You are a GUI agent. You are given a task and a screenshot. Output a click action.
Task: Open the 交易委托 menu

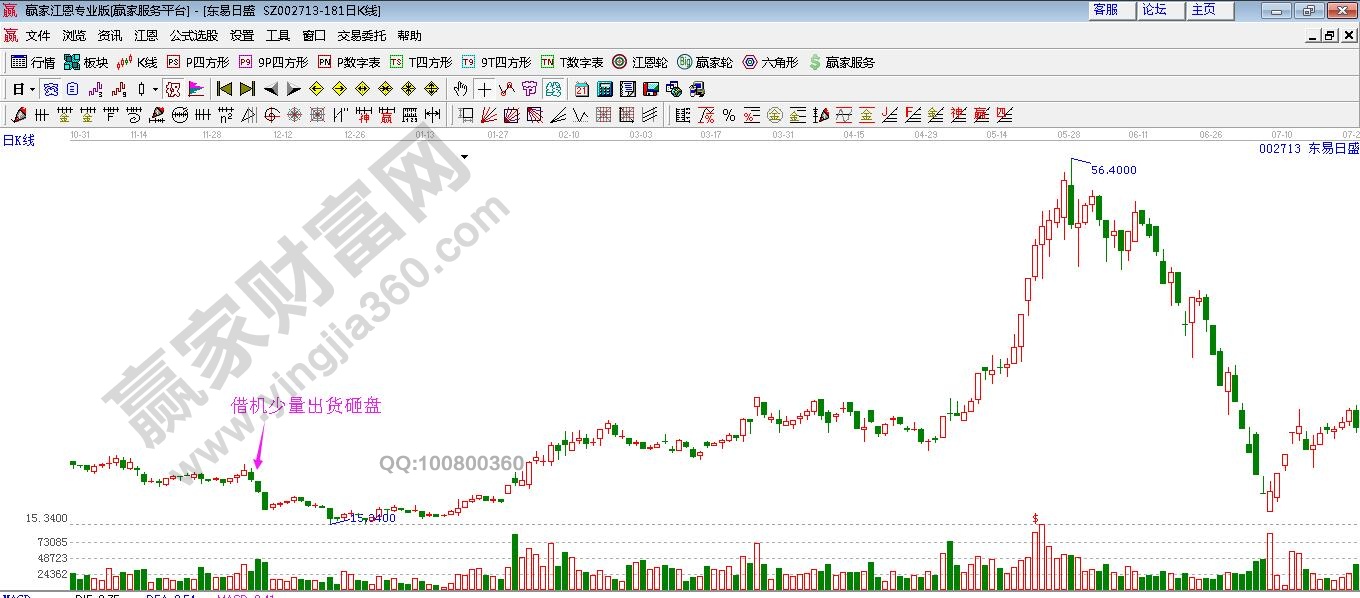pyautogui.click(x=361, y=35)
